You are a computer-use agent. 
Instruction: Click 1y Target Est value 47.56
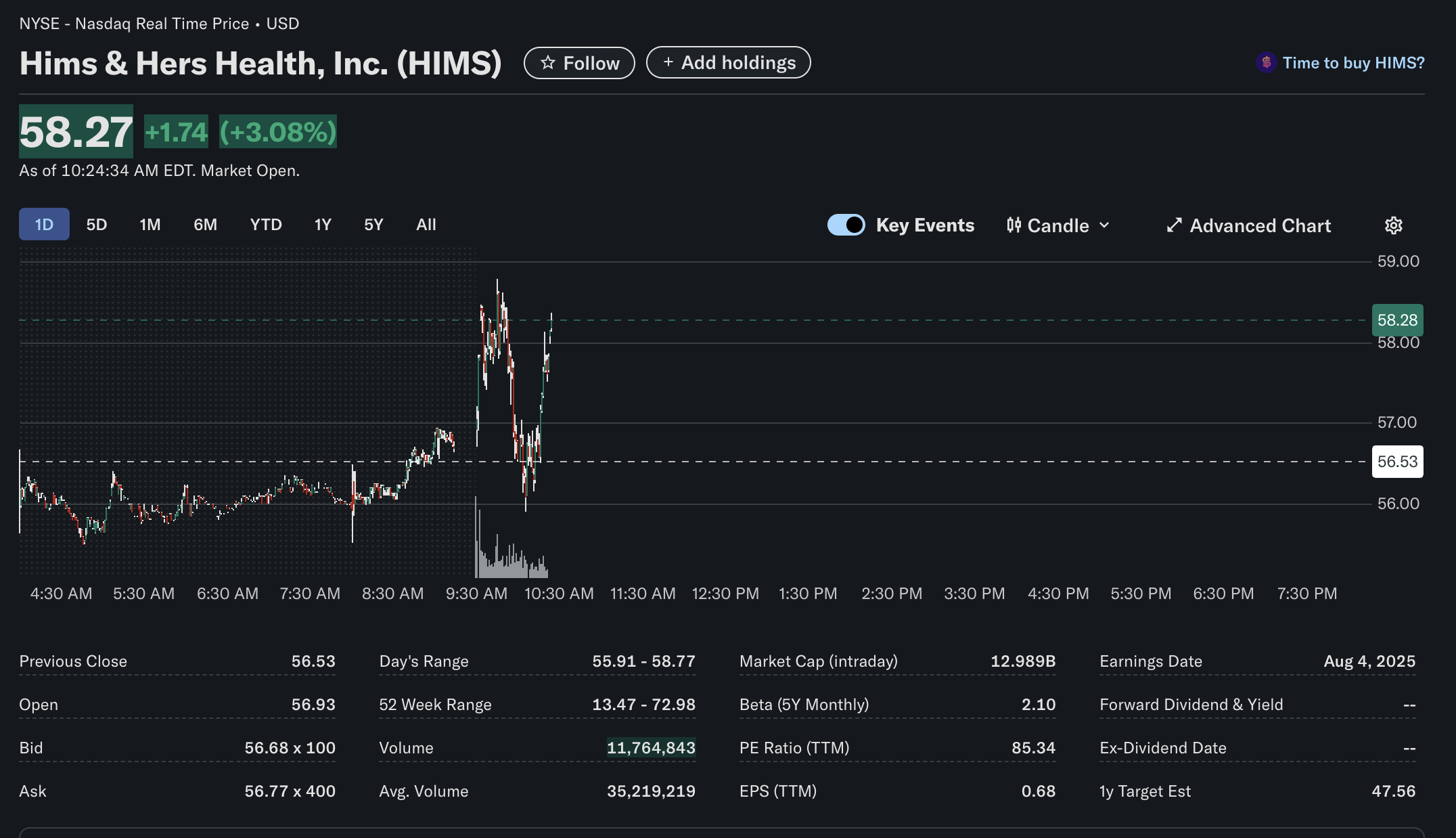point(1393,791)
